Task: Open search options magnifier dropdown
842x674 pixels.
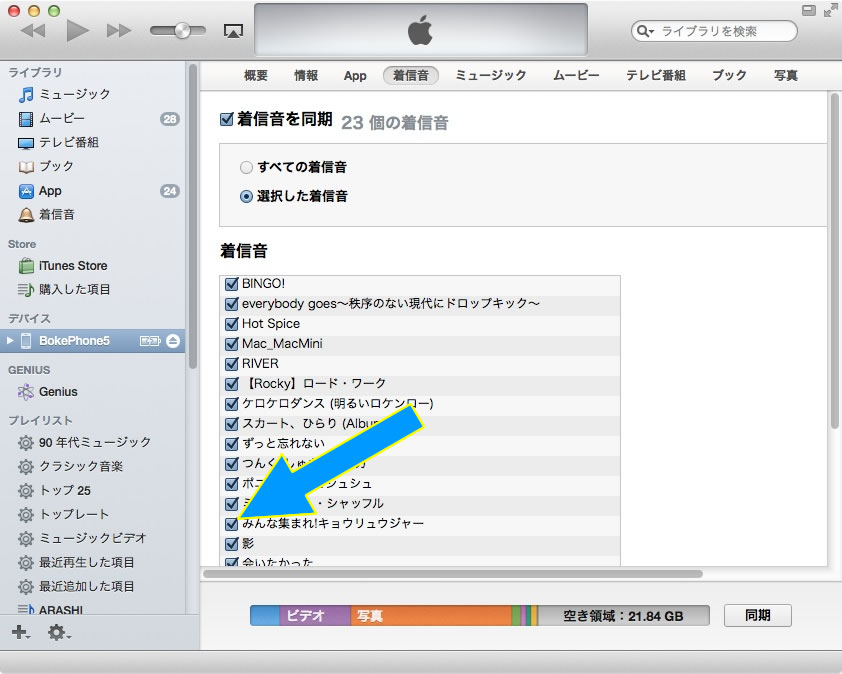Action: coord(645,31)
